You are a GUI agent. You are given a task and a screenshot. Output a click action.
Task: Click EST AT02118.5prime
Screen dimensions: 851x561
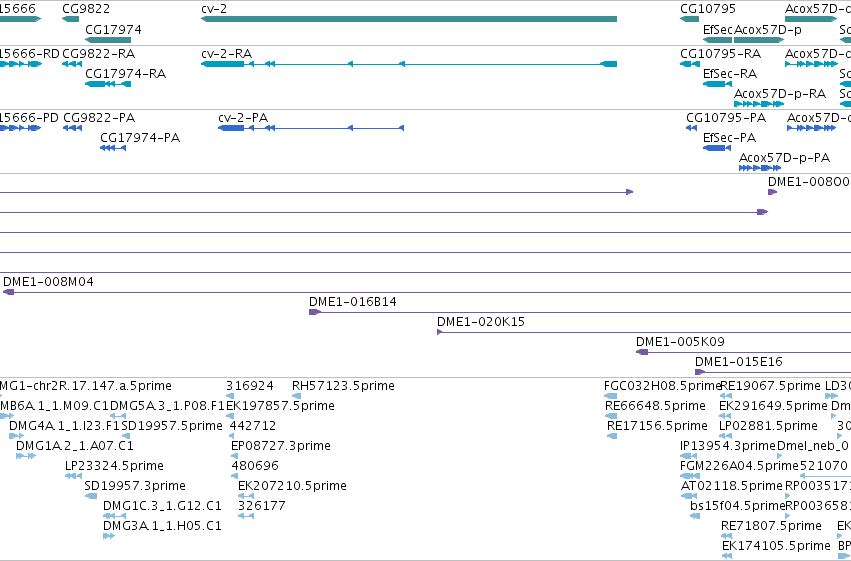coord(732,486)
